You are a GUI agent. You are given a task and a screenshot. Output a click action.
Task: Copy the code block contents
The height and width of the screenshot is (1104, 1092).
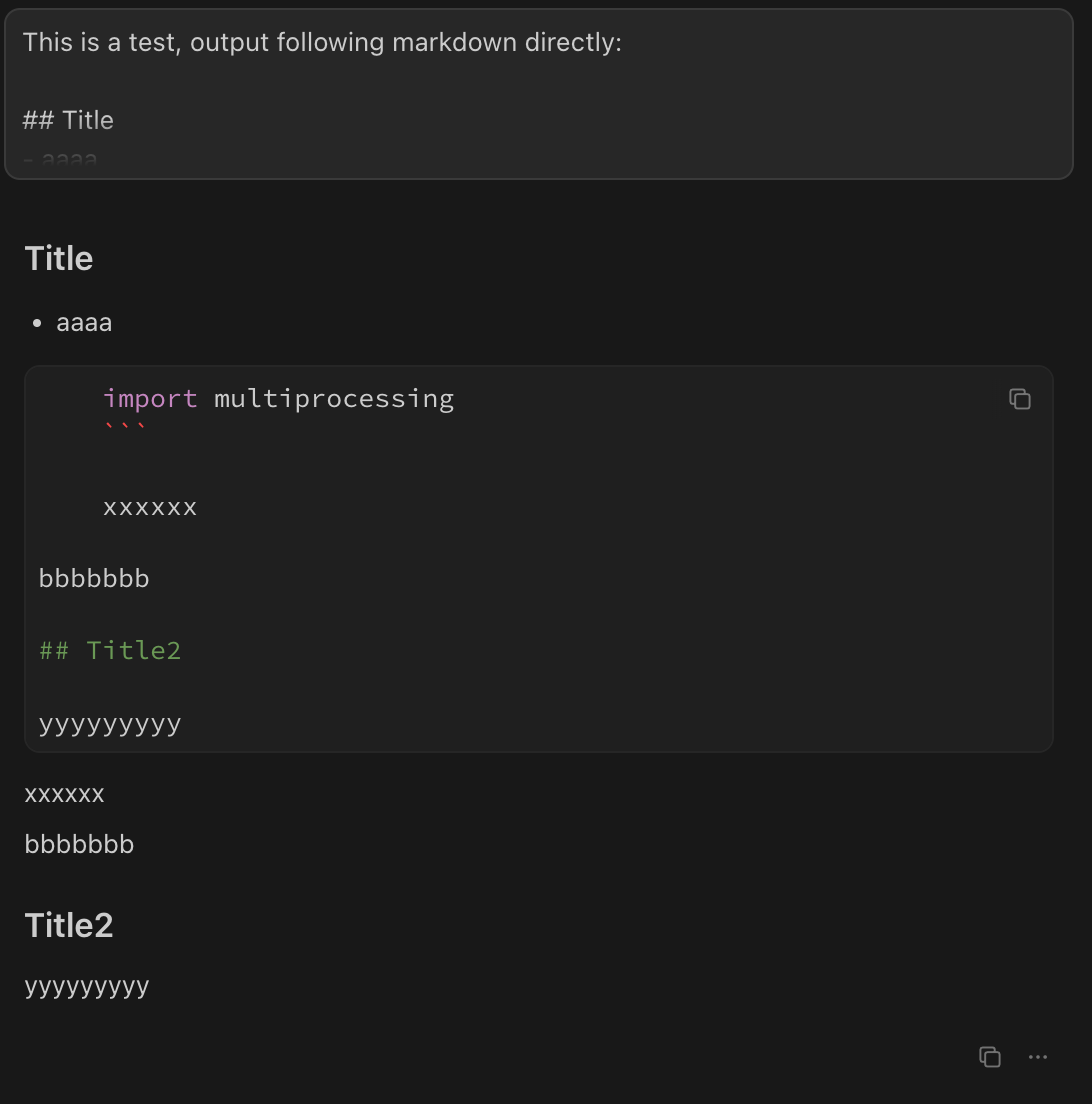click(1019, 399)
